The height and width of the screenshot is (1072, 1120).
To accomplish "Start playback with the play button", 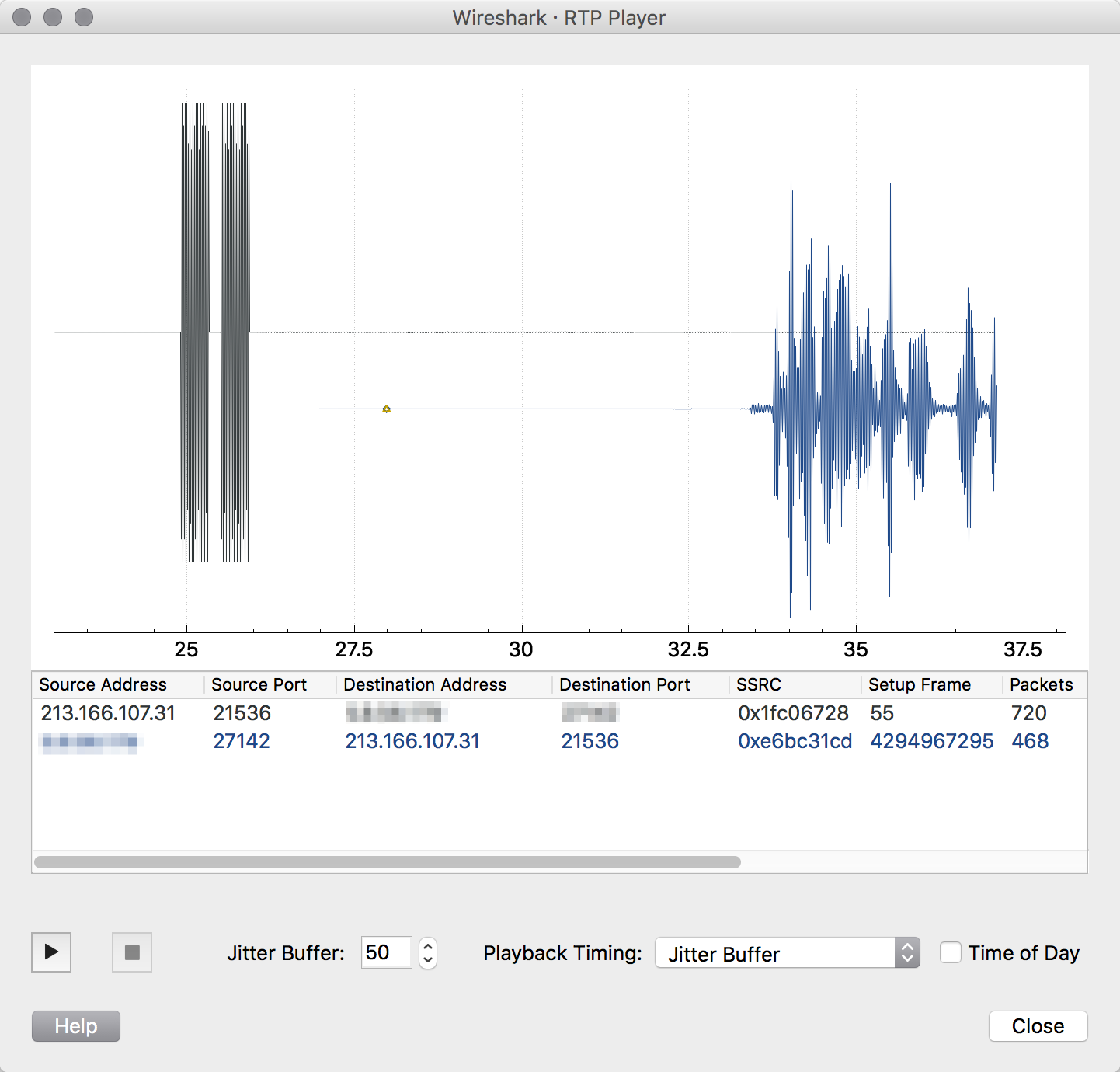I will [51, 952].
